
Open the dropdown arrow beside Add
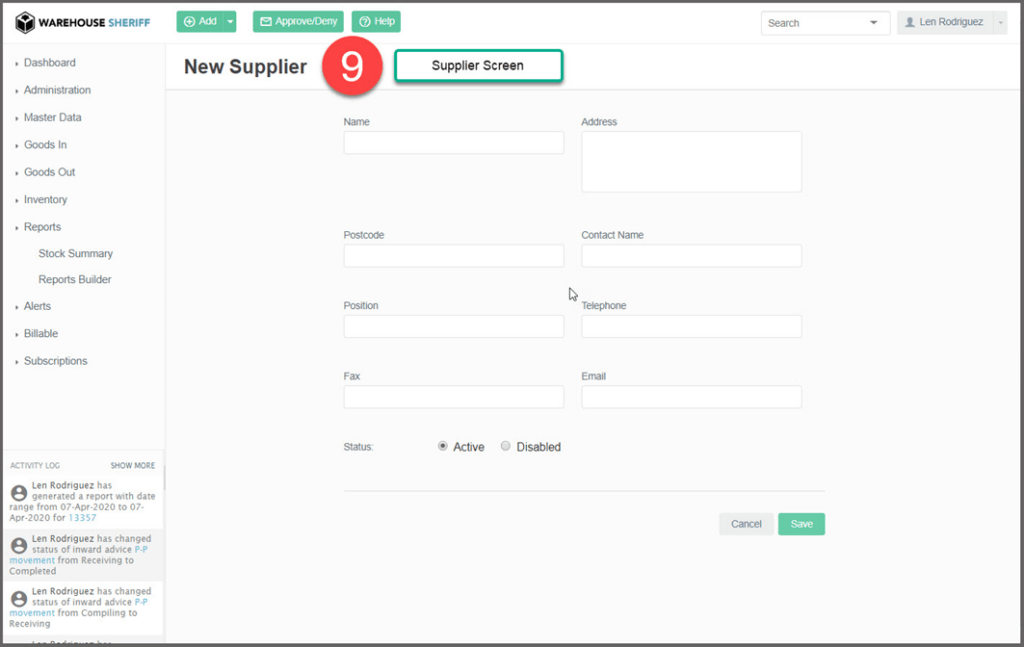point(231,22)
